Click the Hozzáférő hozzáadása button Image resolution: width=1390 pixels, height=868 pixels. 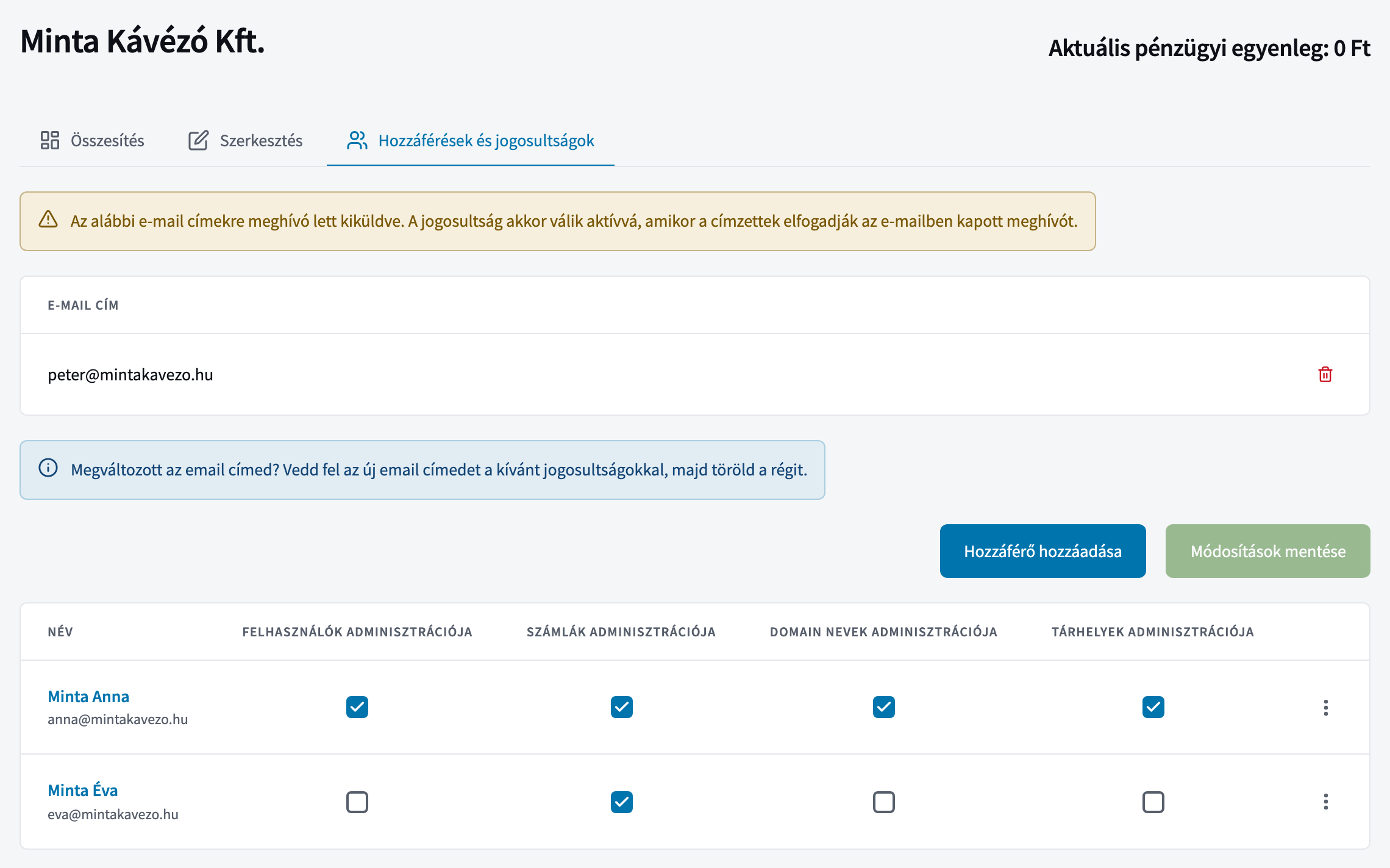(1043, 551)
